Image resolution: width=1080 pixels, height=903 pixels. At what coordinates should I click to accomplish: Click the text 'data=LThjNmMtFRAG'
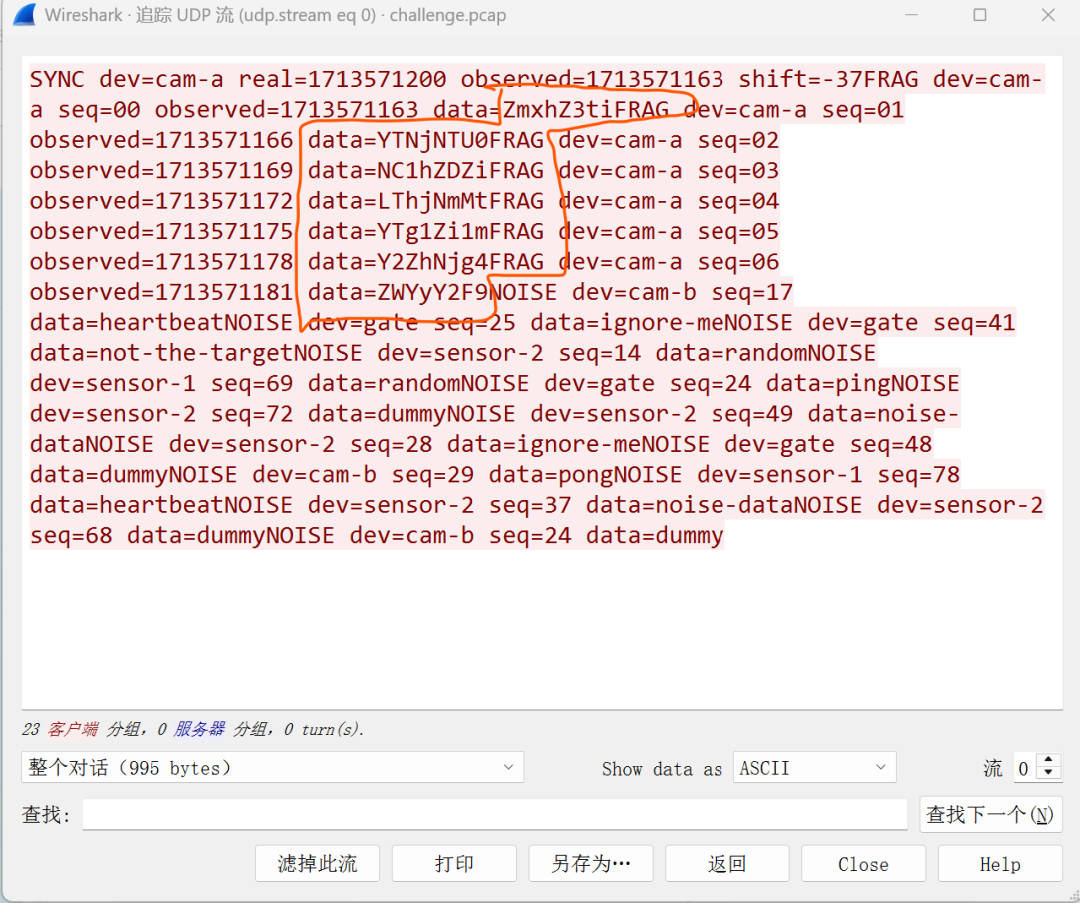[x=426, y=201]
